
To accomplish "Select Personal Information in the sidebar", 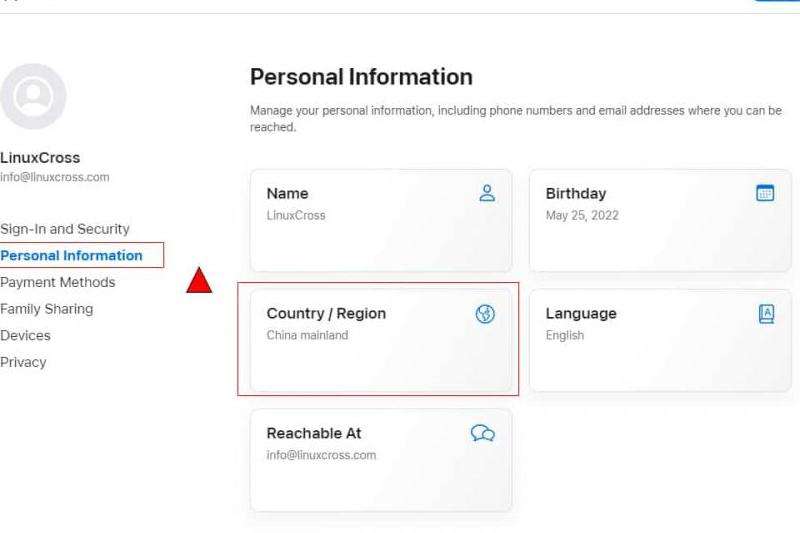I will coord(72,256).
